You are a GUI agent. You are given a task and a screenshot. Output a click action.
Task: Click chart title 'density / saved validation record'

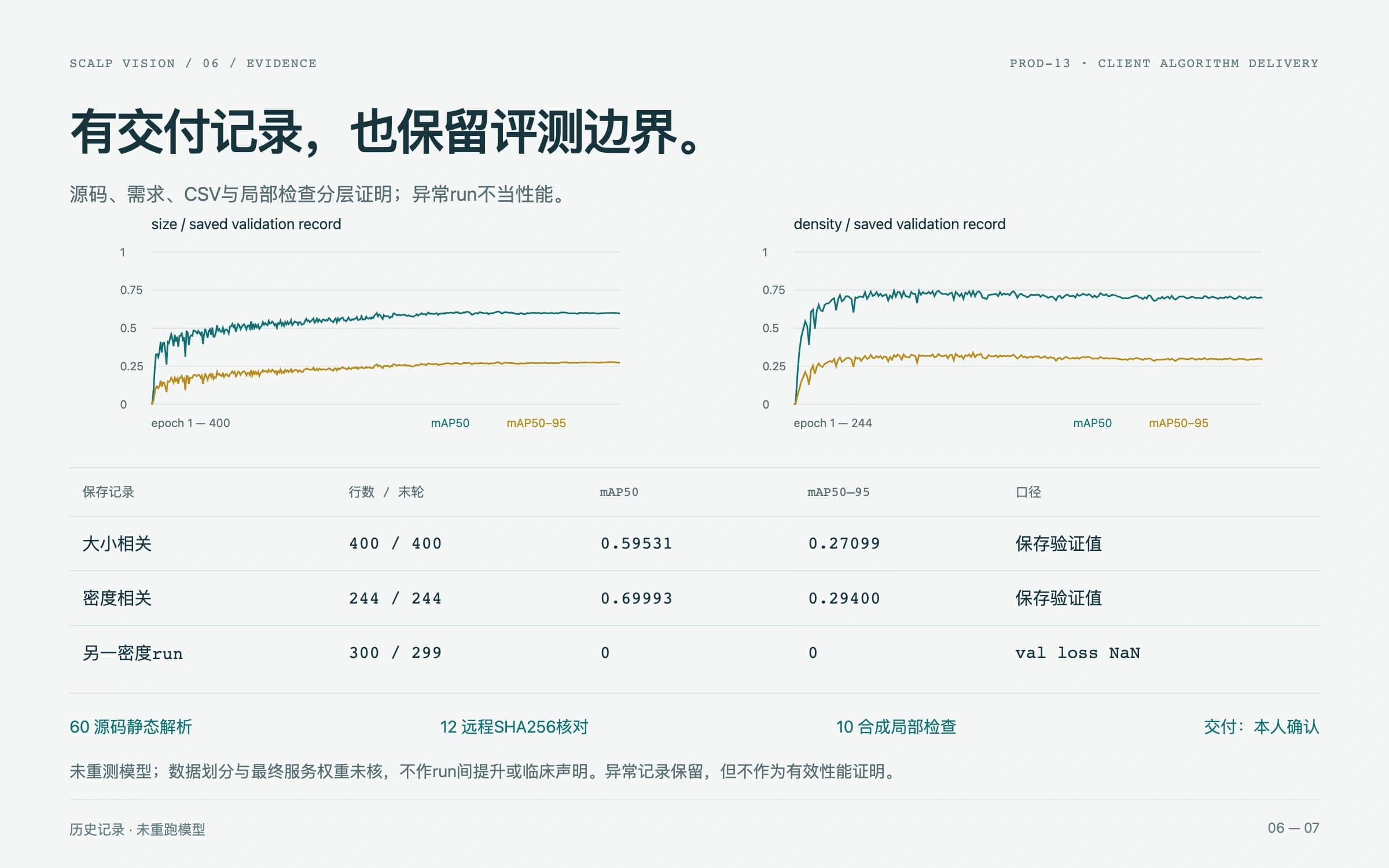899,224
